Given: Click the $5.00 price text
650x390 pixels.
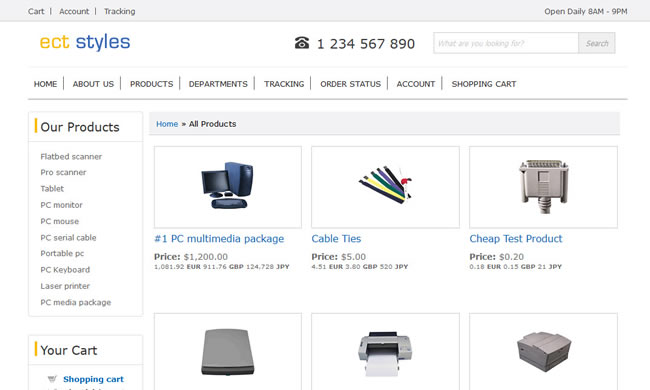Looking at the screenshot, I should click(x=353, y=257).
